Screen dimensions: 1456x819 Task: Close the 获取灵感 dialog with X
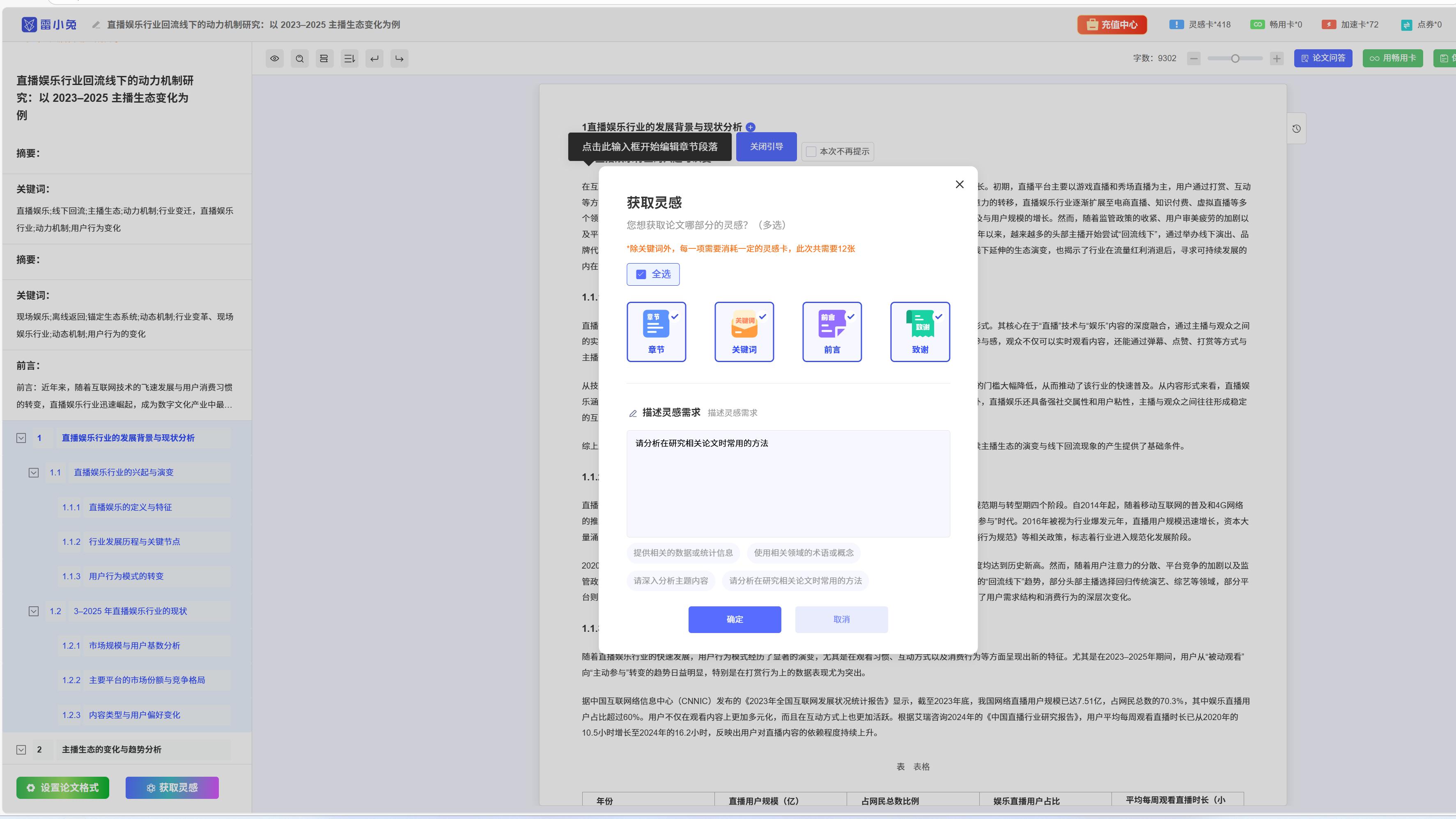point(959,184)
